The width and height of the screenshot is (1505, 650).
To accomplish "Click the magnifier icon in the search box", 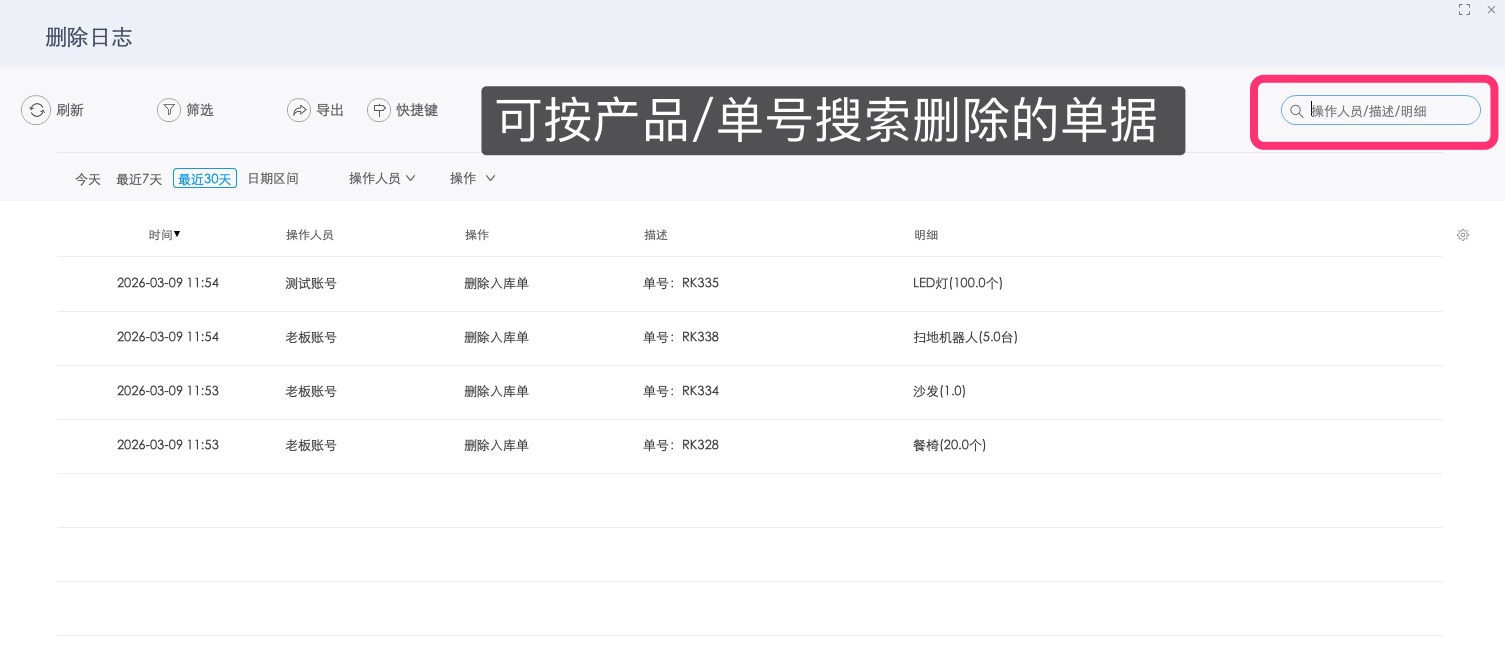I will [x=1297, y=111].
